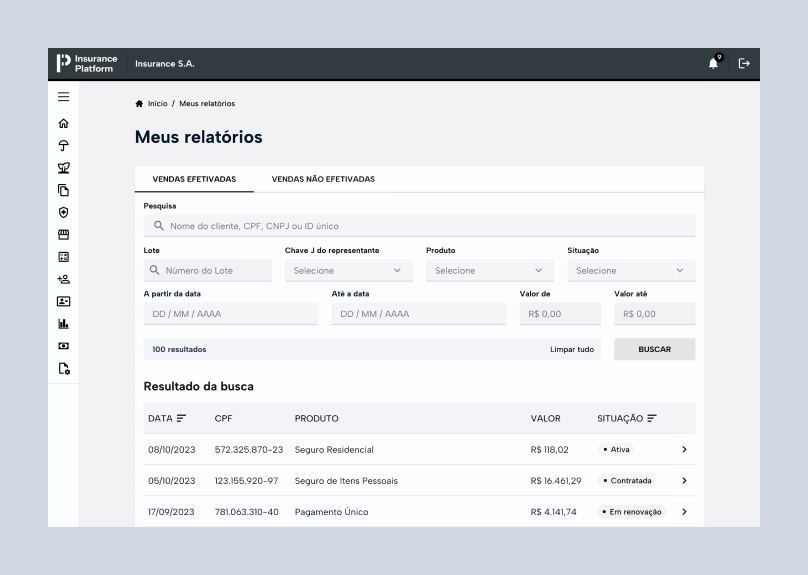Click the BUSCAR button
Viewport: 808px width, 575px height.
(x=654, y=349)
